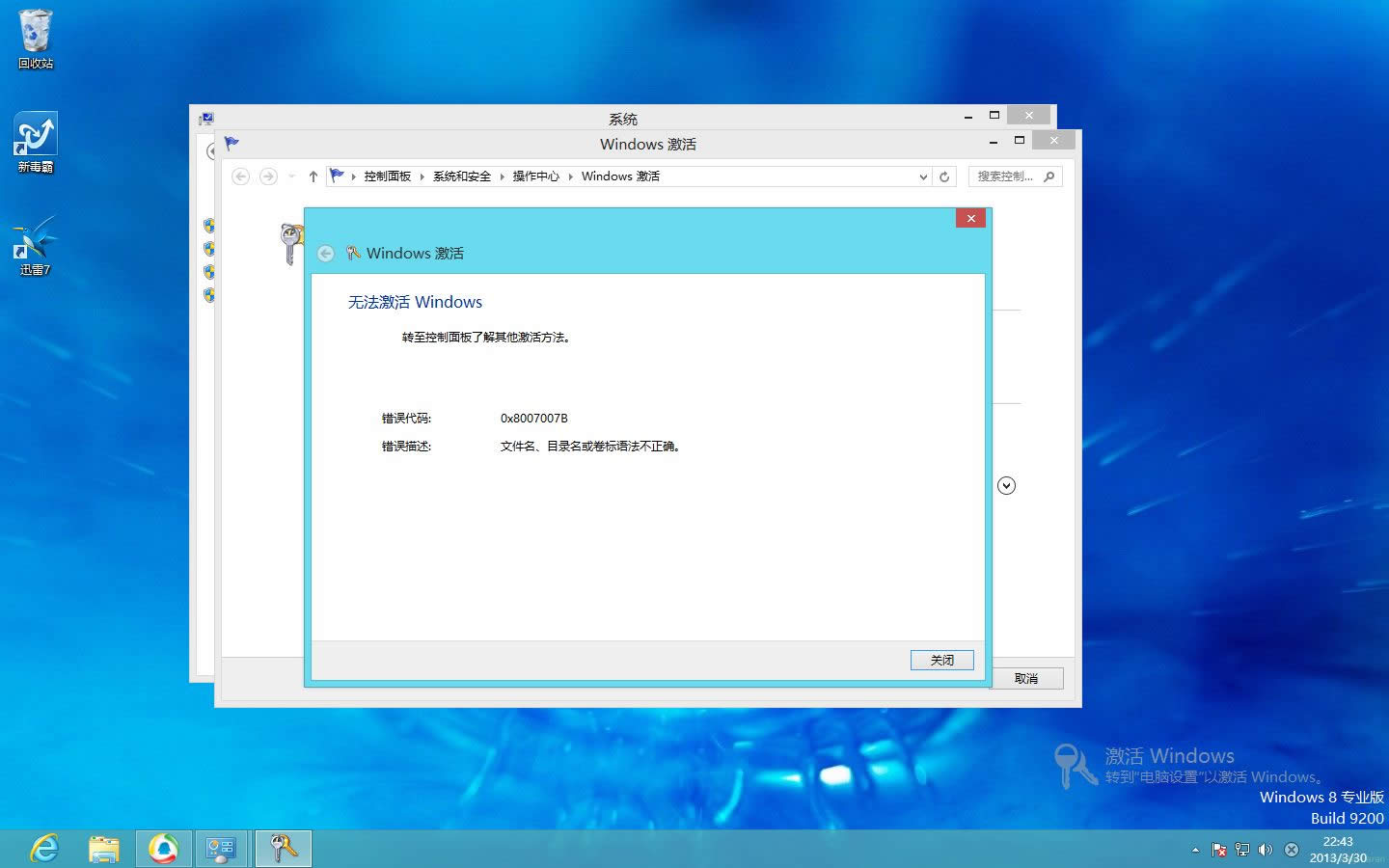Launch the Tencent app pinned on the taskbar
The width and height of the screenshot is (1389, 868).
coord(163,849)
